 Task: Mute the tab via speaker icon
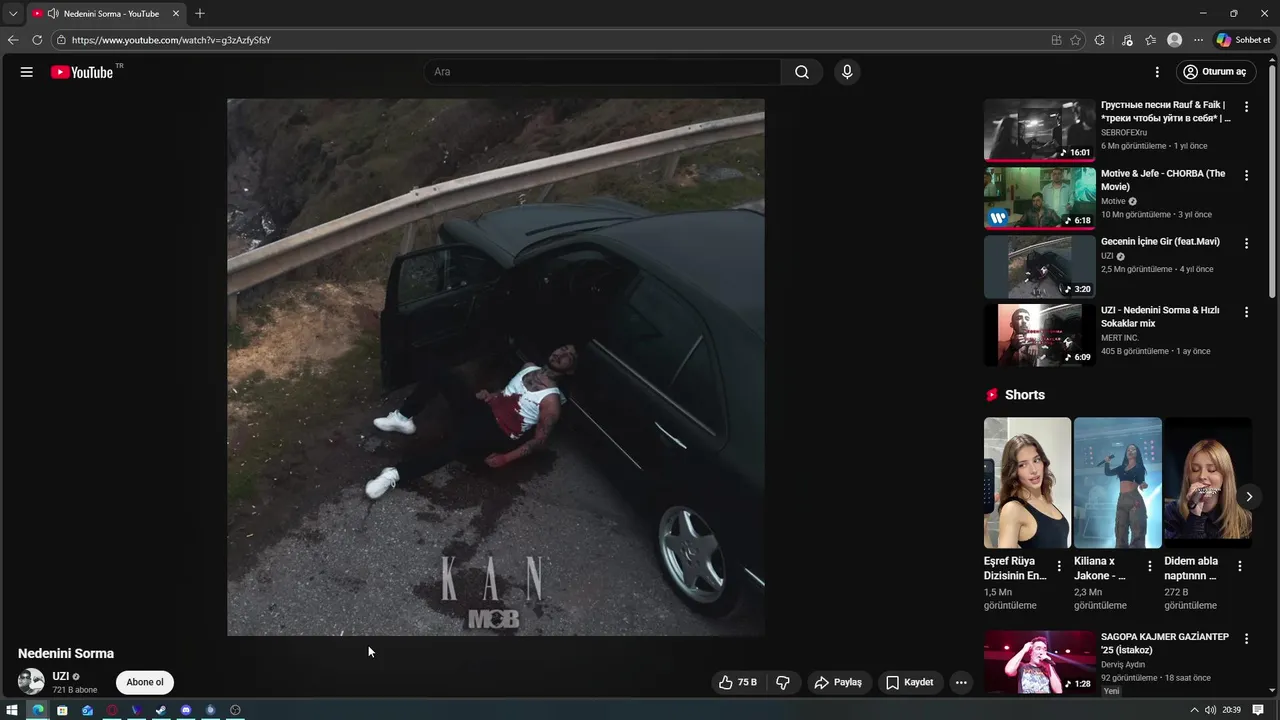[x=52, y=14]
